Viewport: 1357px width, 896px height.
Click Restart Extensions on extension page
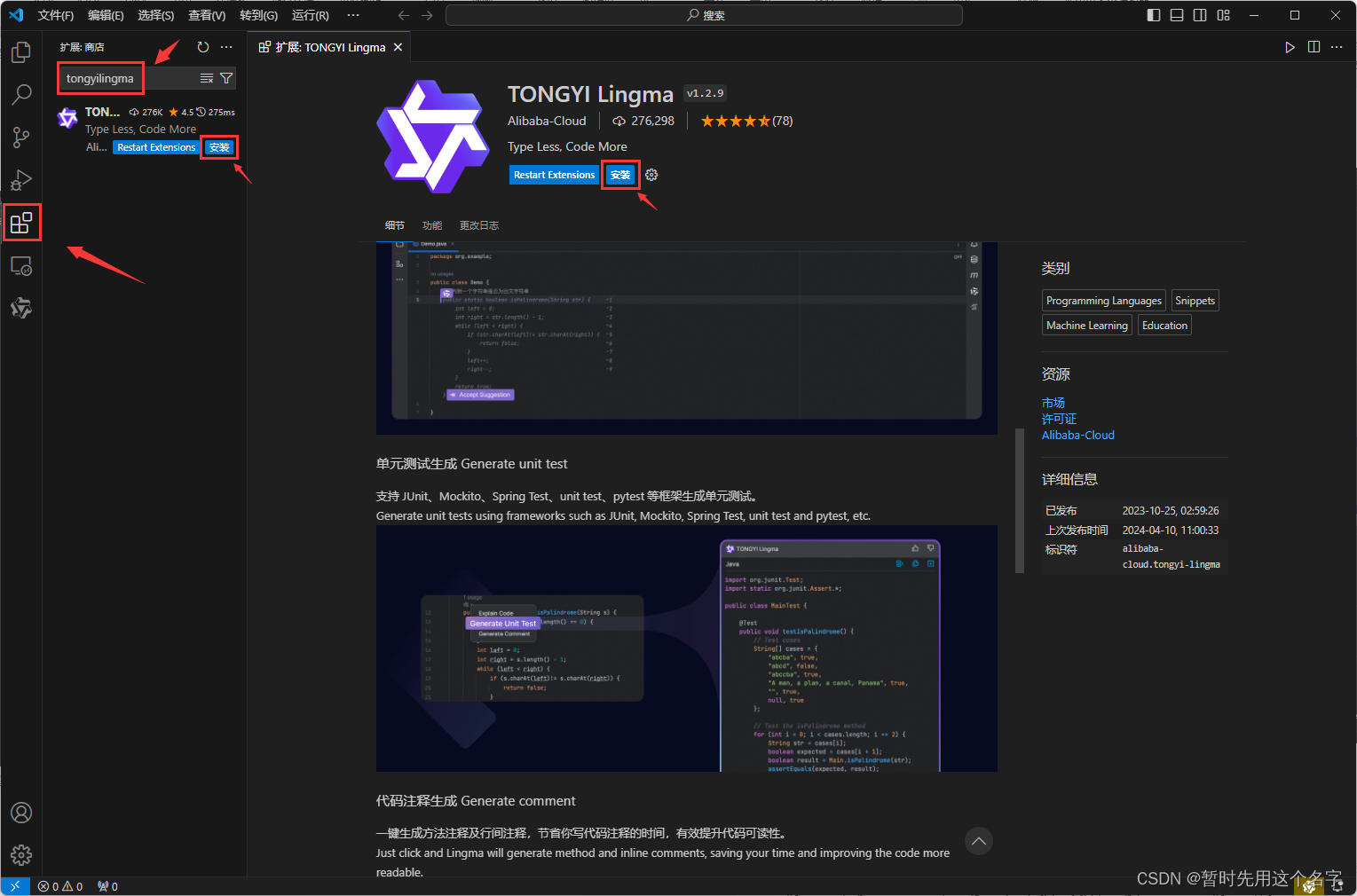(554, 175)
